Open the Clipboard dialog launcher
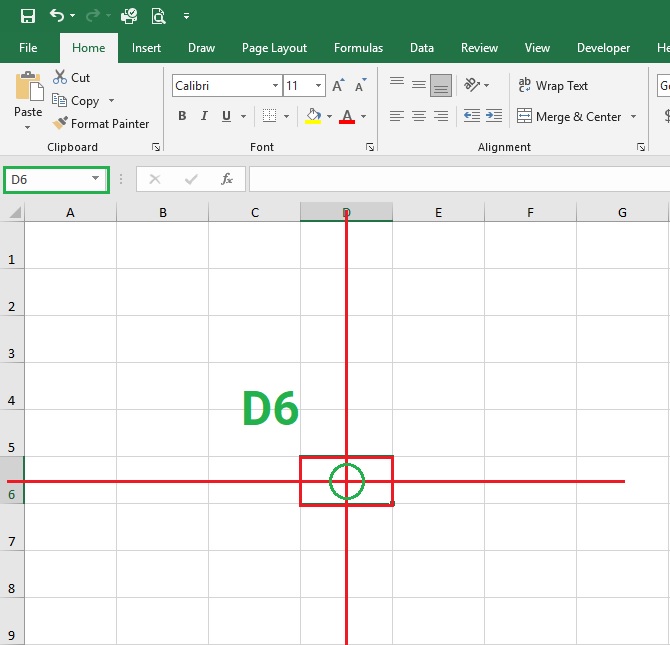 pyautogui.click(x=156, y=147)
